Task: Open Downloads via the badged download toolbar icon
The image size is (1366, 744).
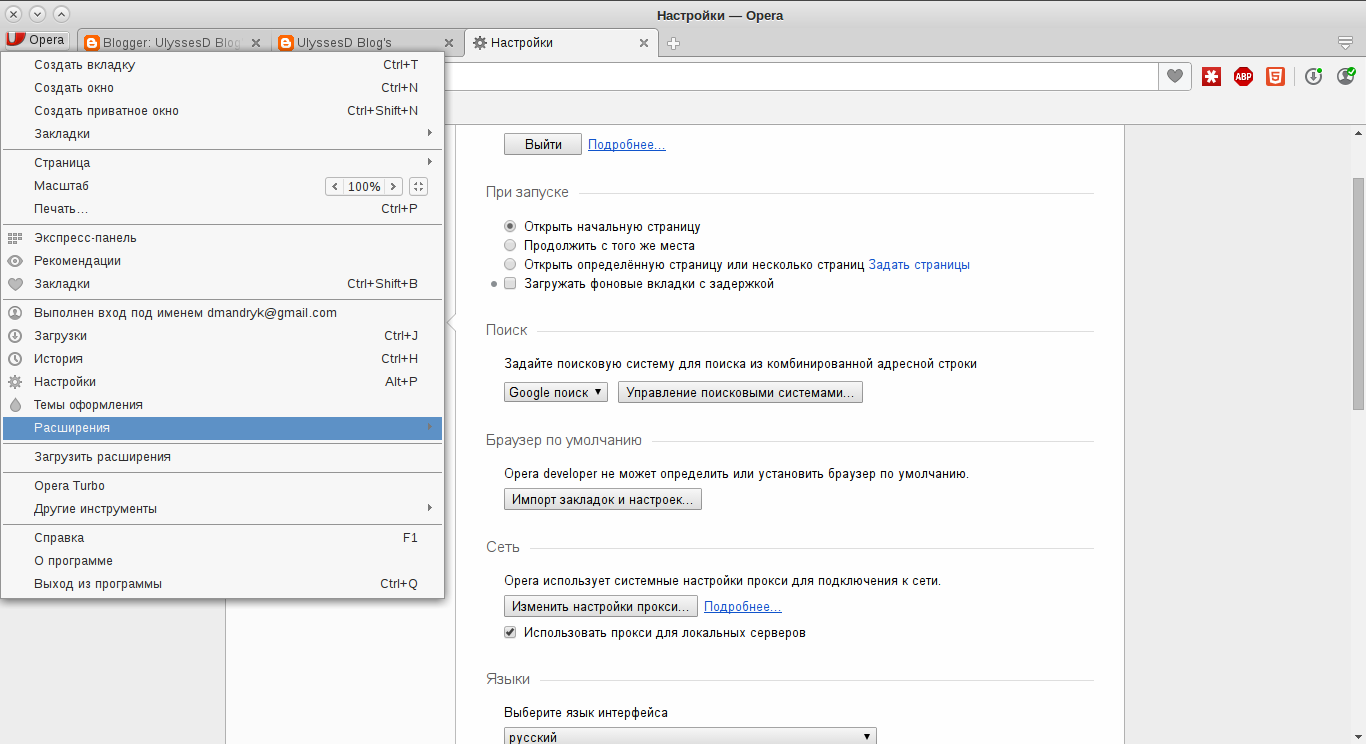Action: click(1313, 76)
